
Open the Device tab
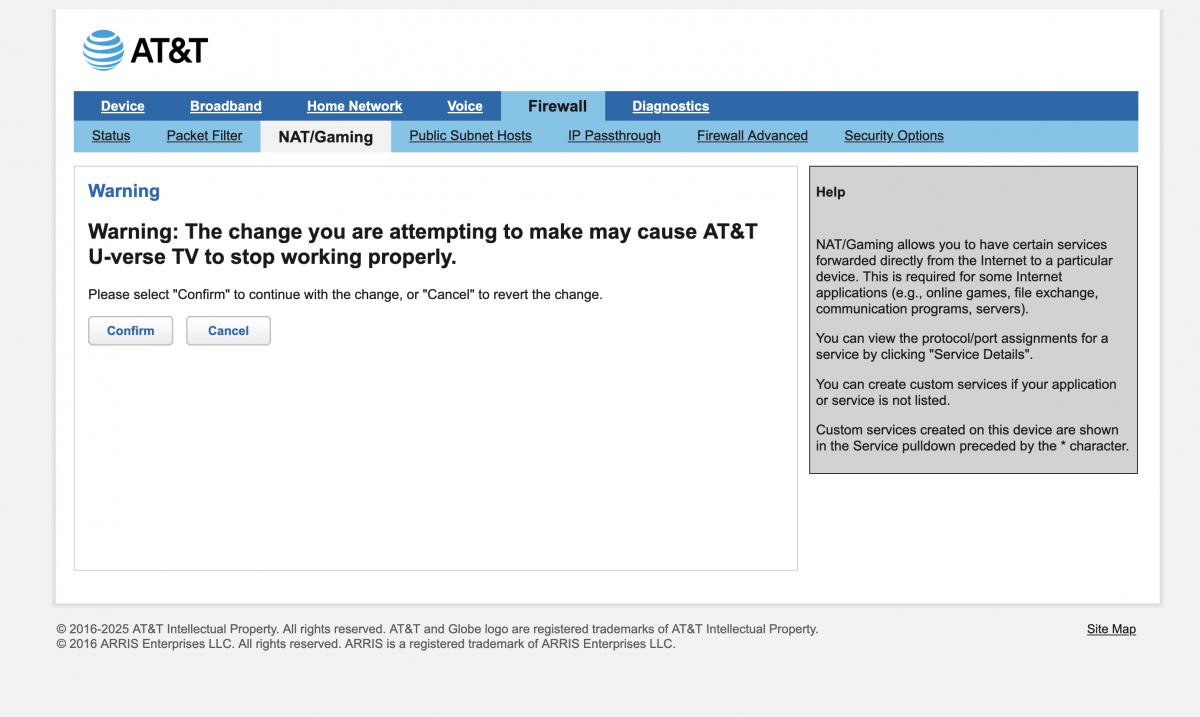click(x=123, y=106)
